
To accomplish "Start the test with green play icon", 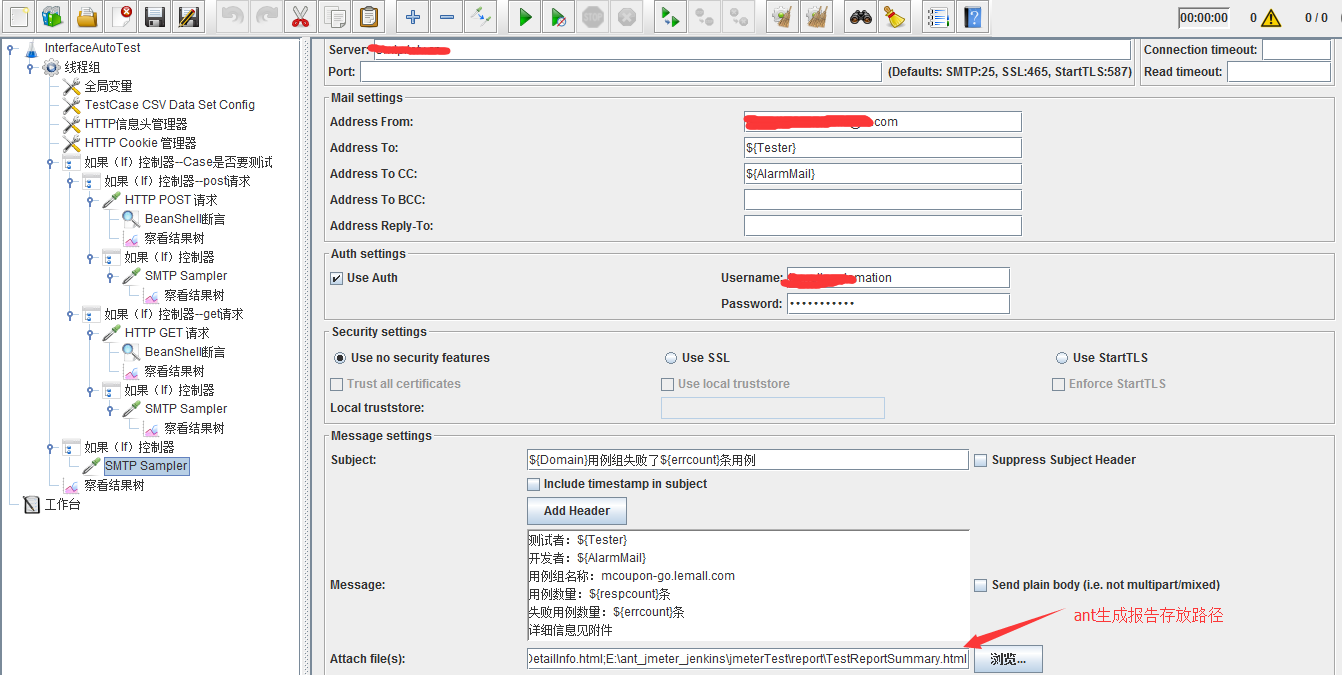I will pos(524,17).
